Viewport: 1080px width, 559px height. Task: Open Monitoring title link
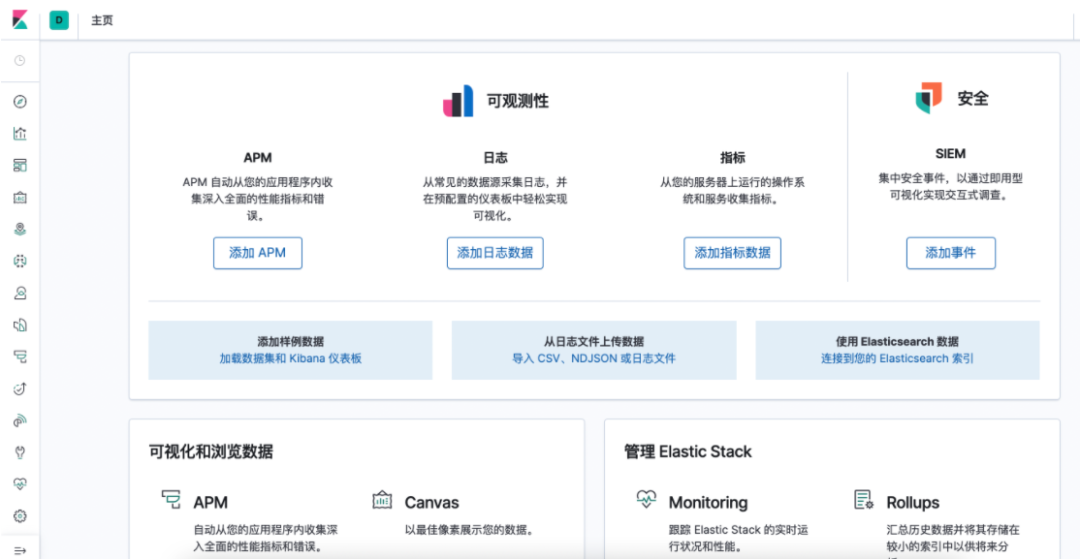(708, 502)
